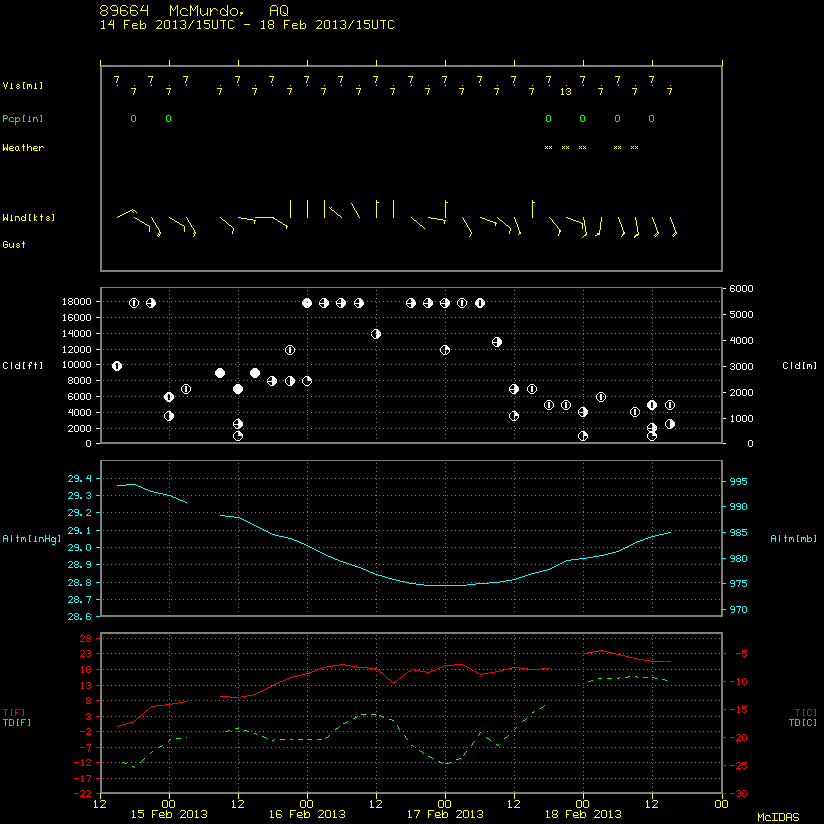Image resolution: width=824 pixels, height=824 pixels.
Task: Select the cloud symbol at 13000 ft
Action: coord(497,342)
